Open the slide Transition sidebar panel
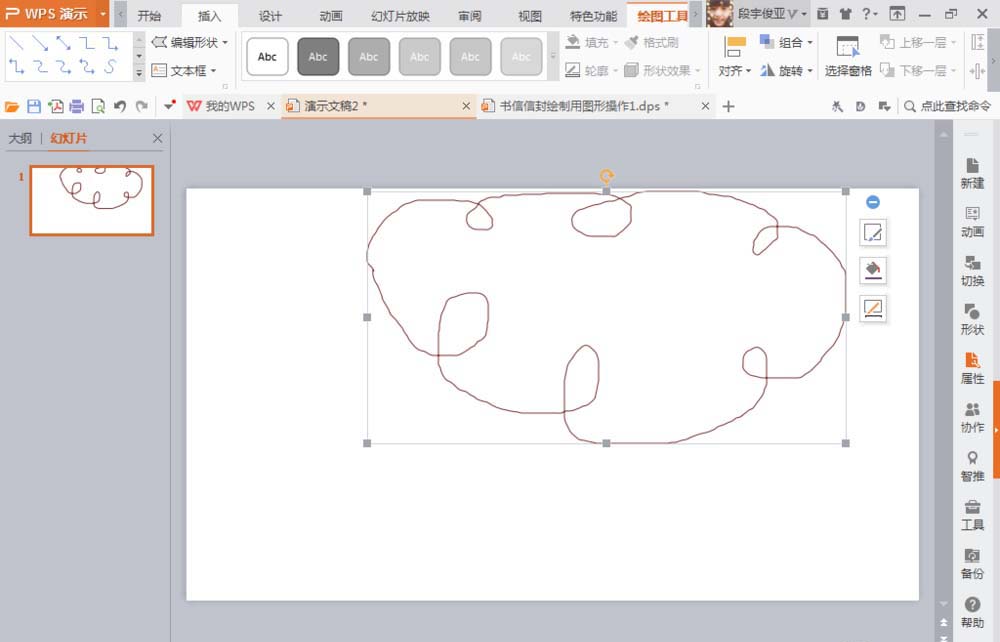Screen dimensions: 1000x642 pyautogui.click(x=971, y=271)
